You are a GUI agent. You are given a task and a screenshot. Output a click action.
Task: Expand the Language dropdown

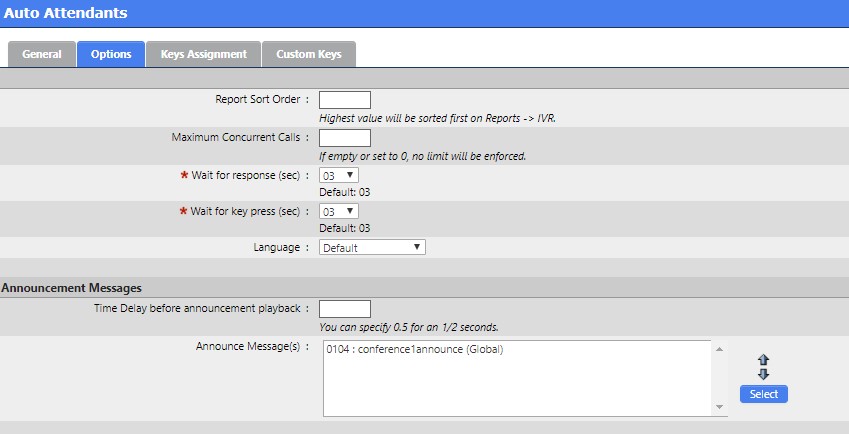372,247
